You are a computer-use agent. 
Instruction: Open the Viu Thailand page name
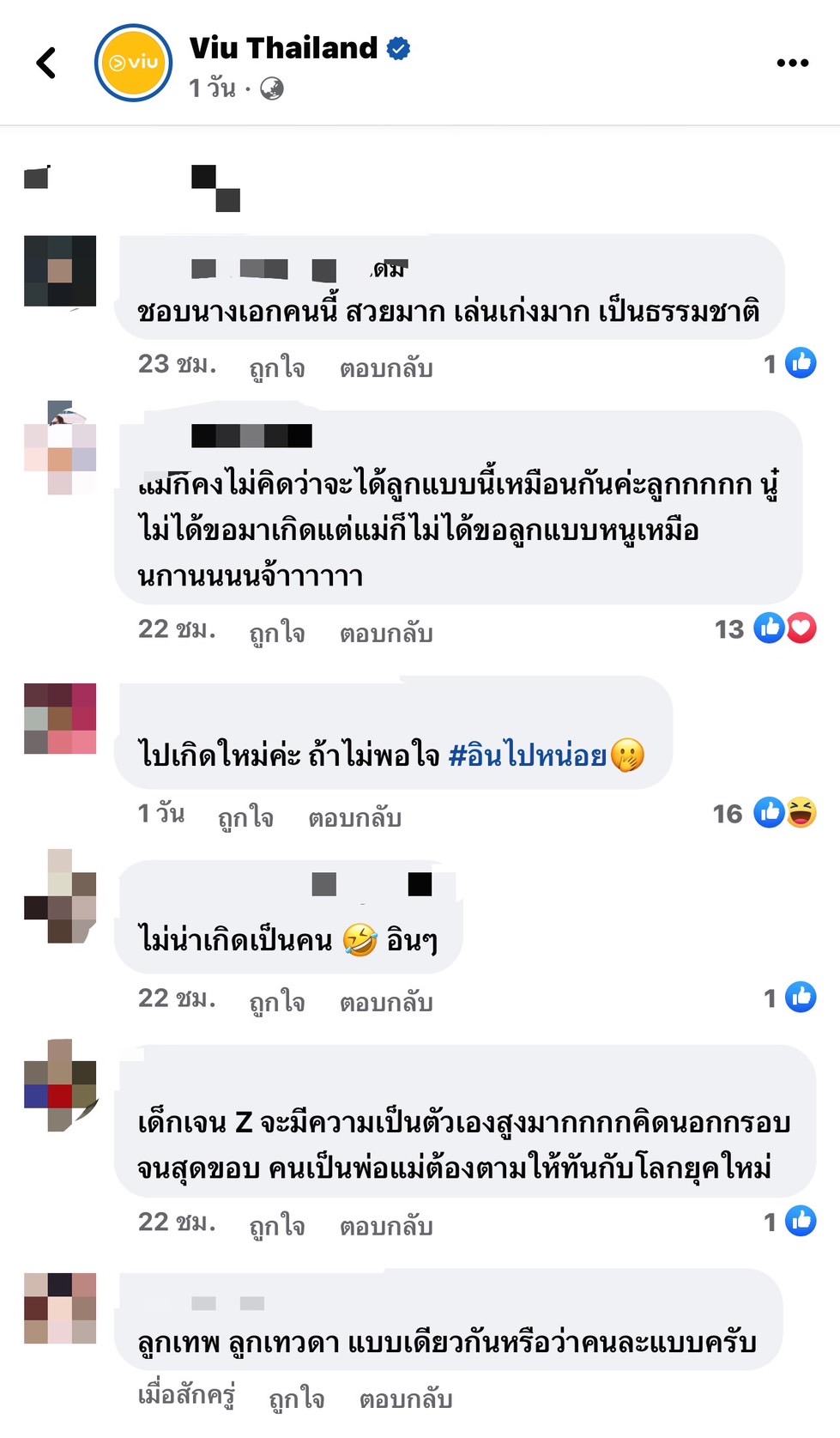point(283,48)
